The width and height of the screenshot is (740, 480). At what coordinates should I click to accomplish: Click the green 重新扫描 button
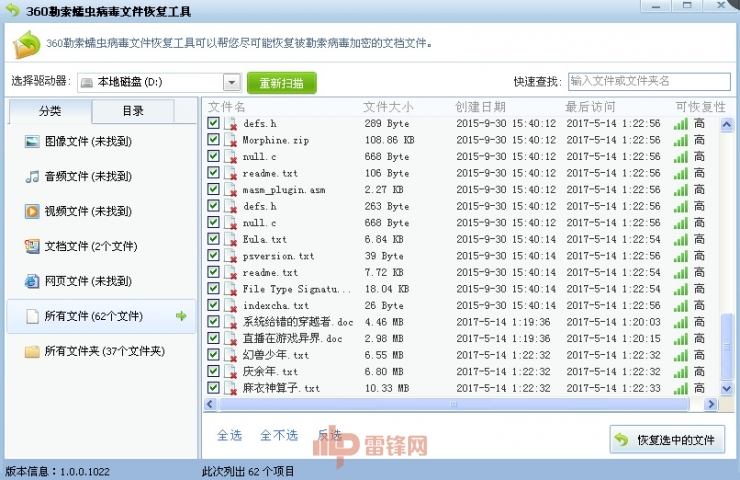(281, 82)
